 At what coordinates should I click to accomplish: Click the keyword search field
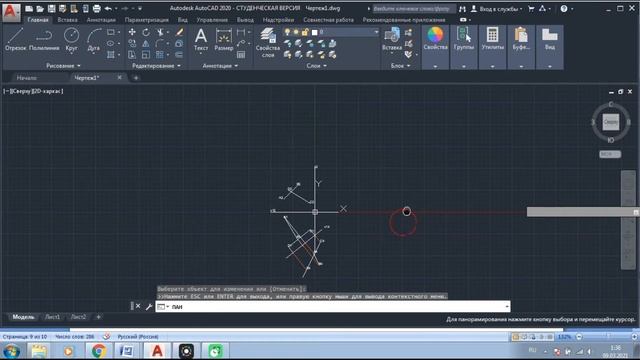(413, 9)
